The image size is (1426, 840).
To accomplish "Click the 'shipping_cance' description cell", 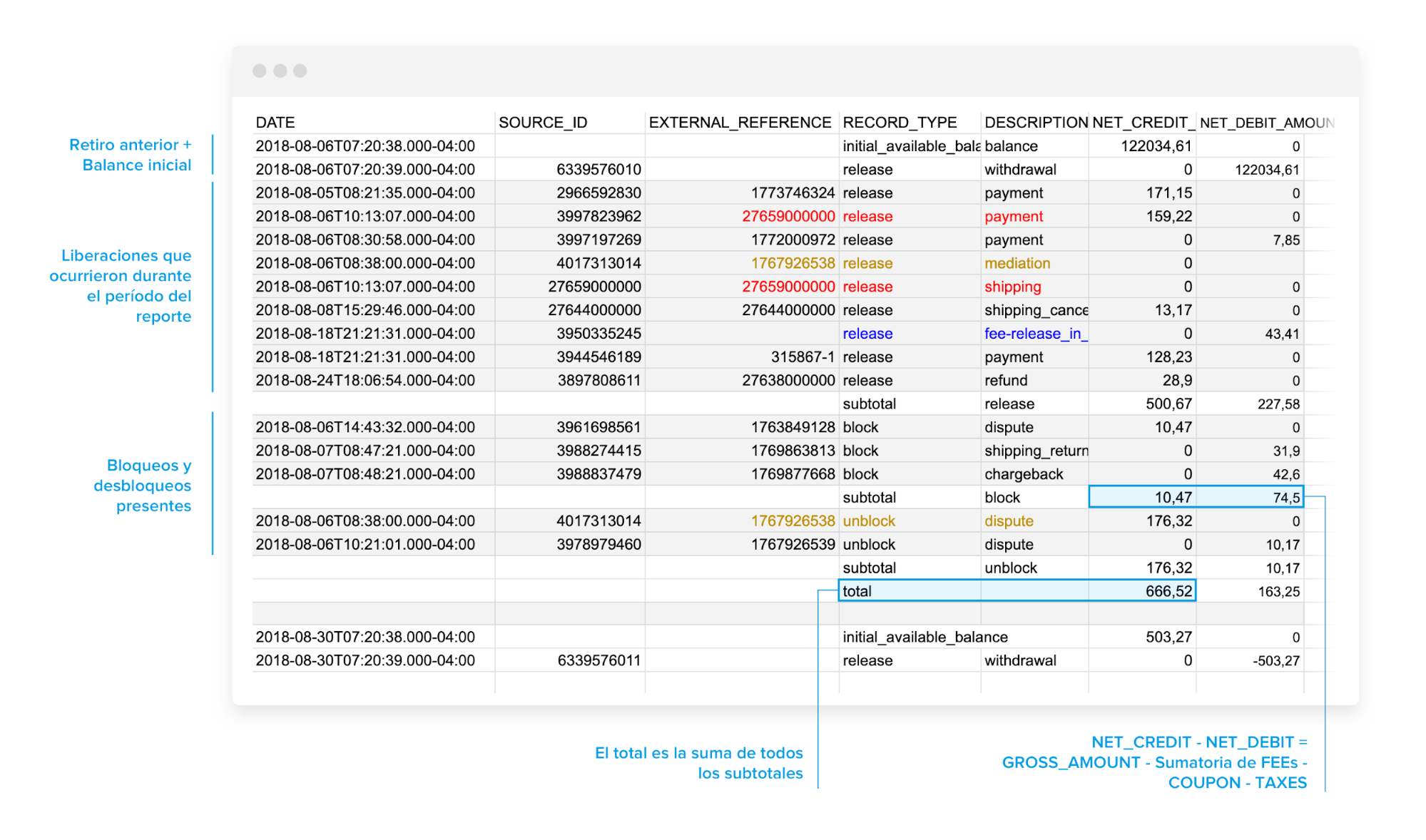I will [x=1034, y=310].
